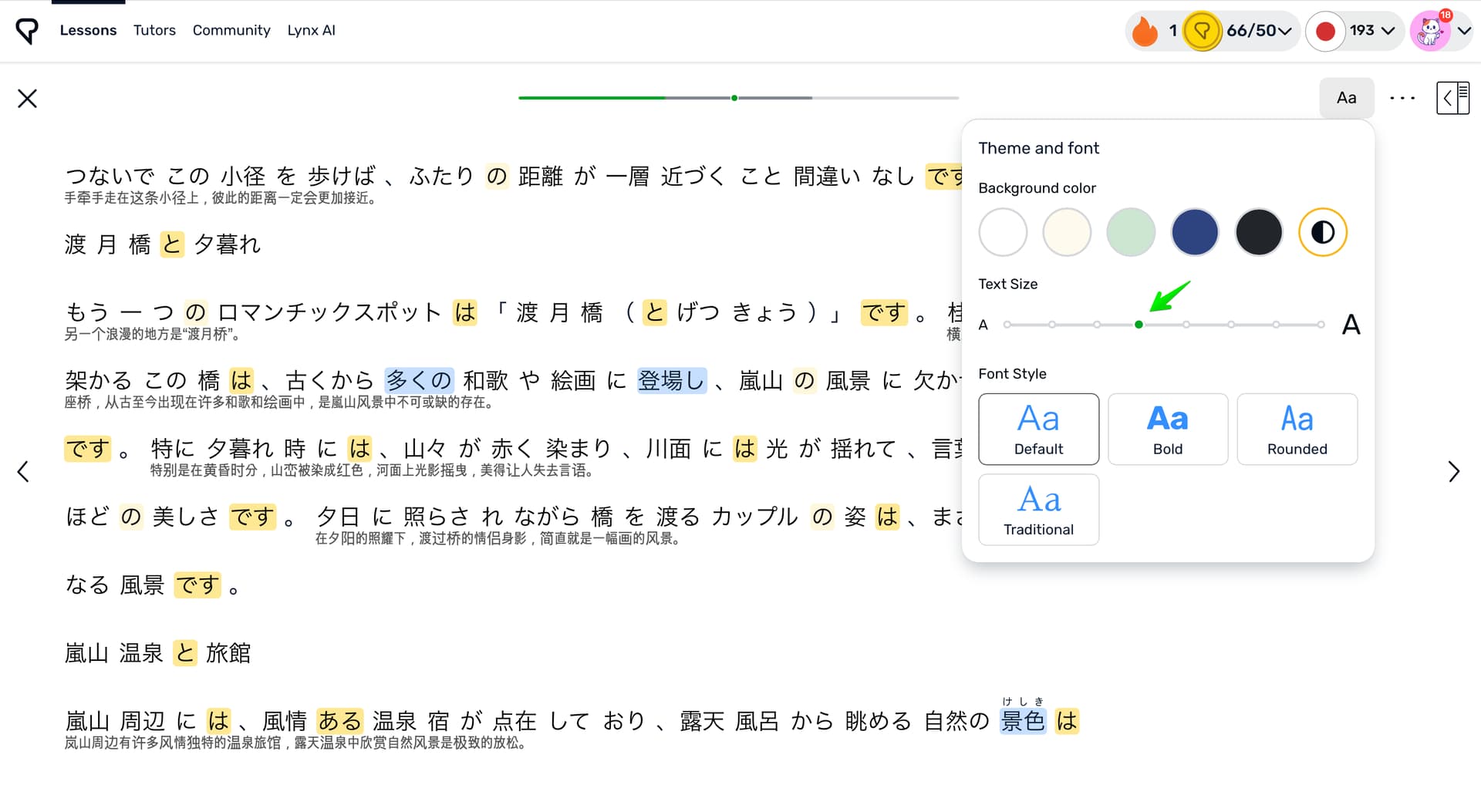Select the Bold font style
1481x812 pixels.
point(1167,429)
